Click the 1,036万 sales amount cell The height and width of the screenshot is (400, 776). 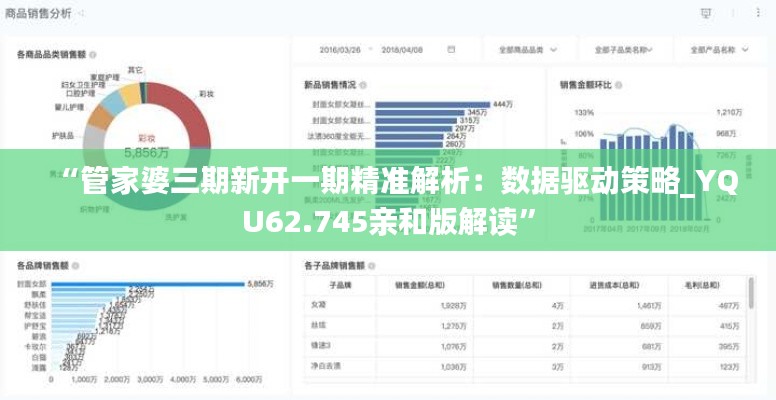click(x=453, y=367)
